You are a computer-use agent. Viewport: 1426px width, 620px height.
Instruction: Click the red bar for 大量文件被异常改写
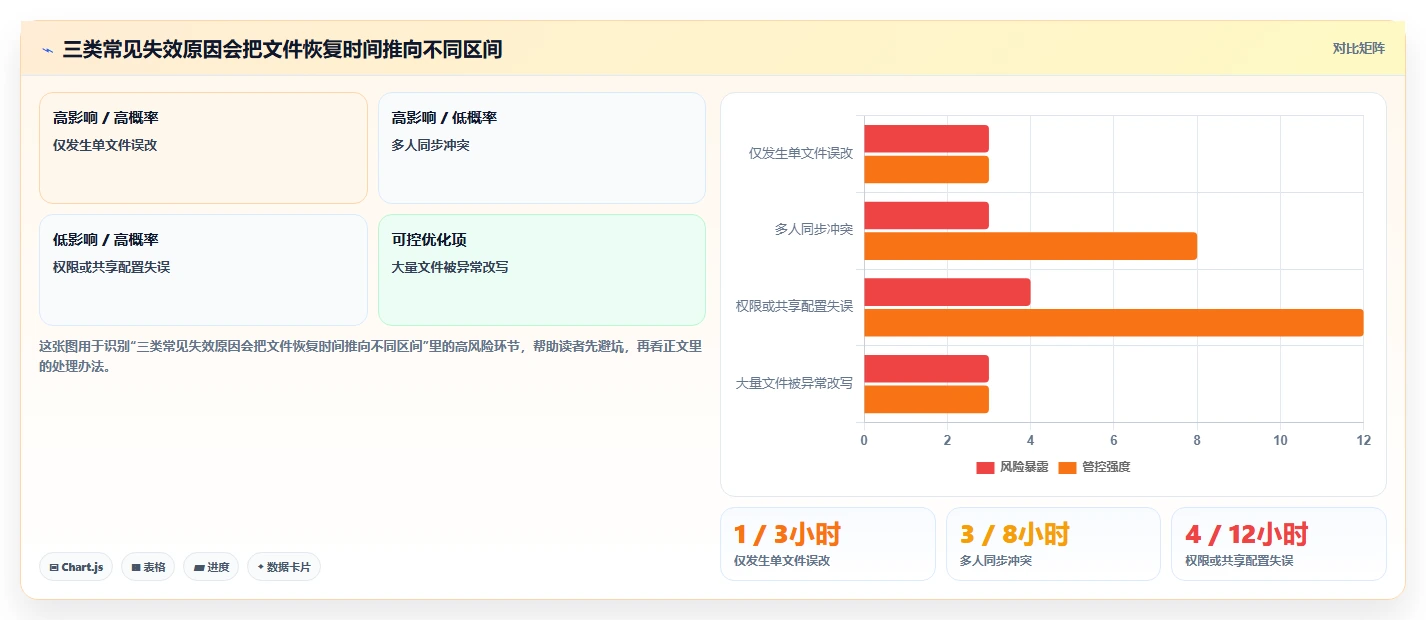[926, 368]
